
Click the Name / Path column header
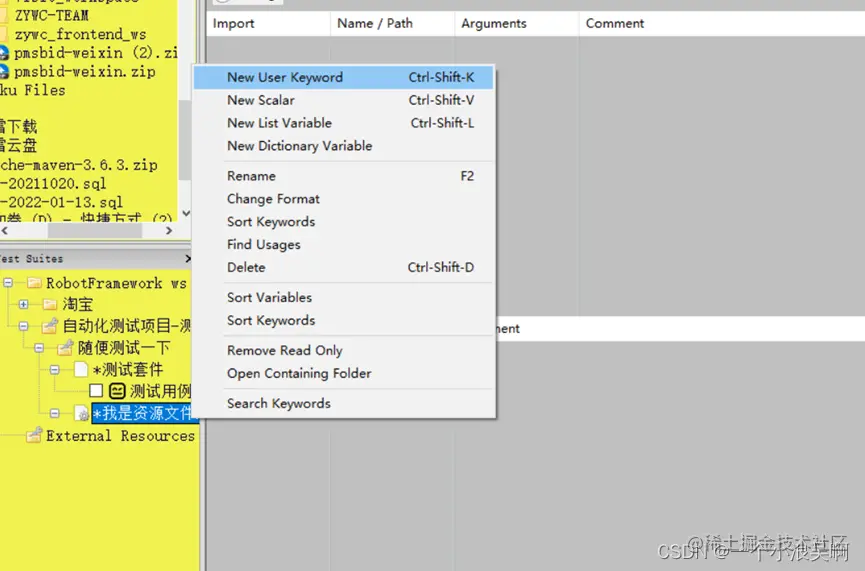click(392, 23)
